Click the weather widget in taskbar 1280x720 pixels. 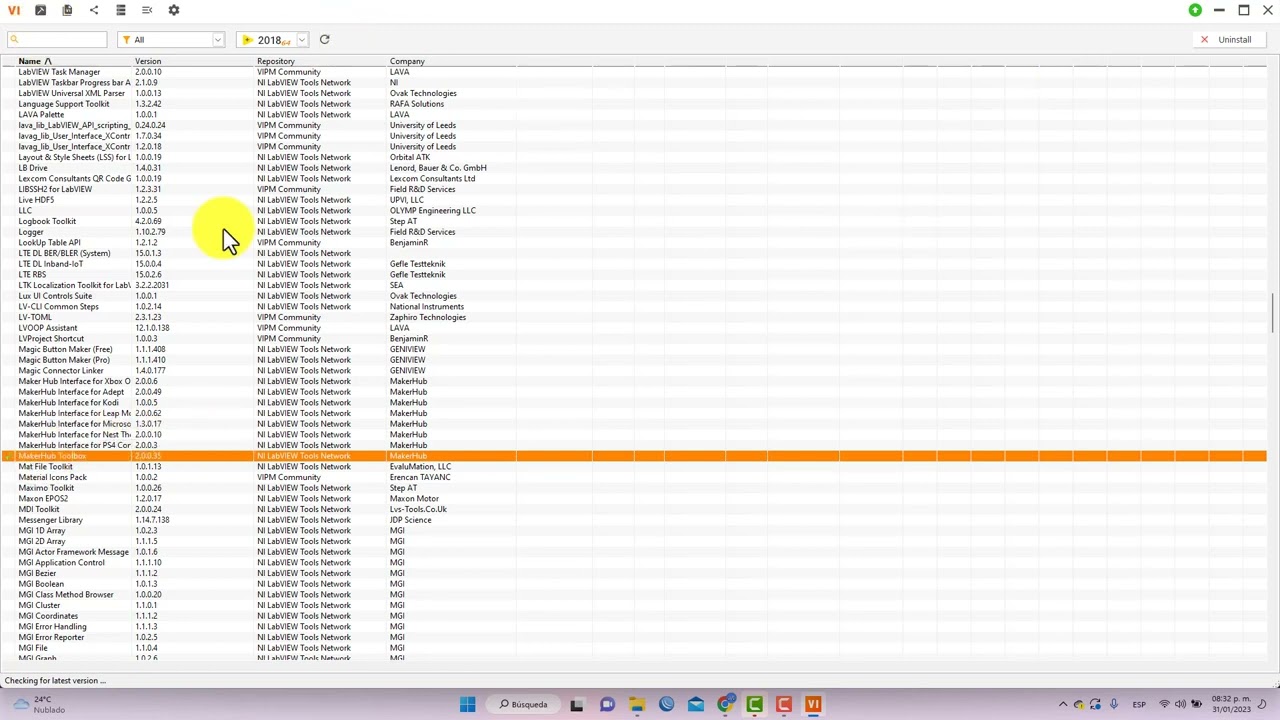pyautogui.click(x=40, y=704)
